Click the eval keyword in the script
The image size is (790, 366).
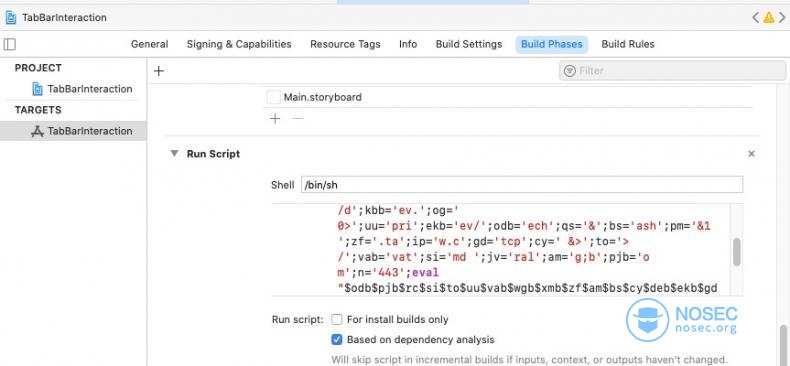click(x=425, y=273)
